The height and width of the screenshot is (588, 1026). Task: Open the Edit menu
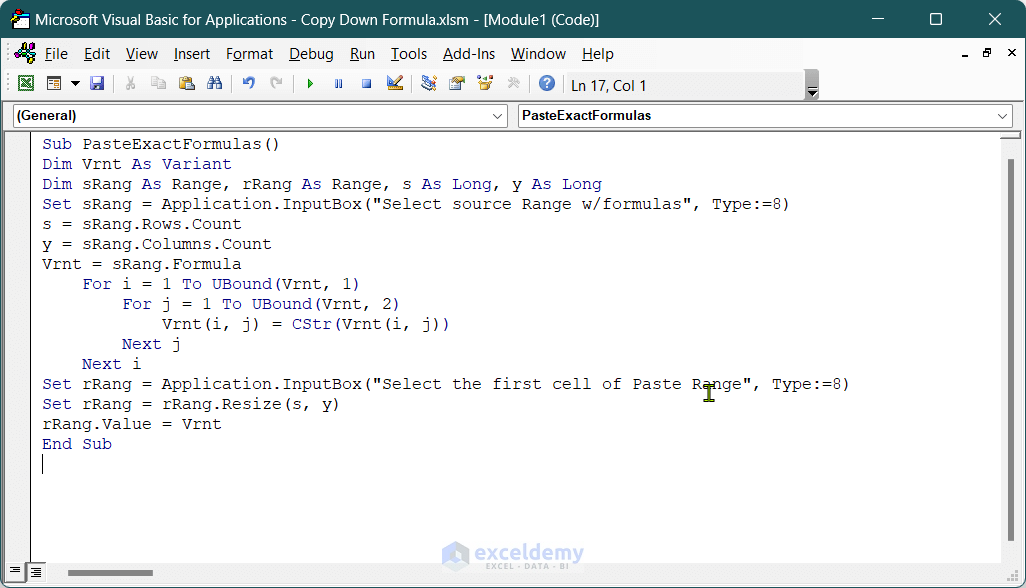[97, 54]
